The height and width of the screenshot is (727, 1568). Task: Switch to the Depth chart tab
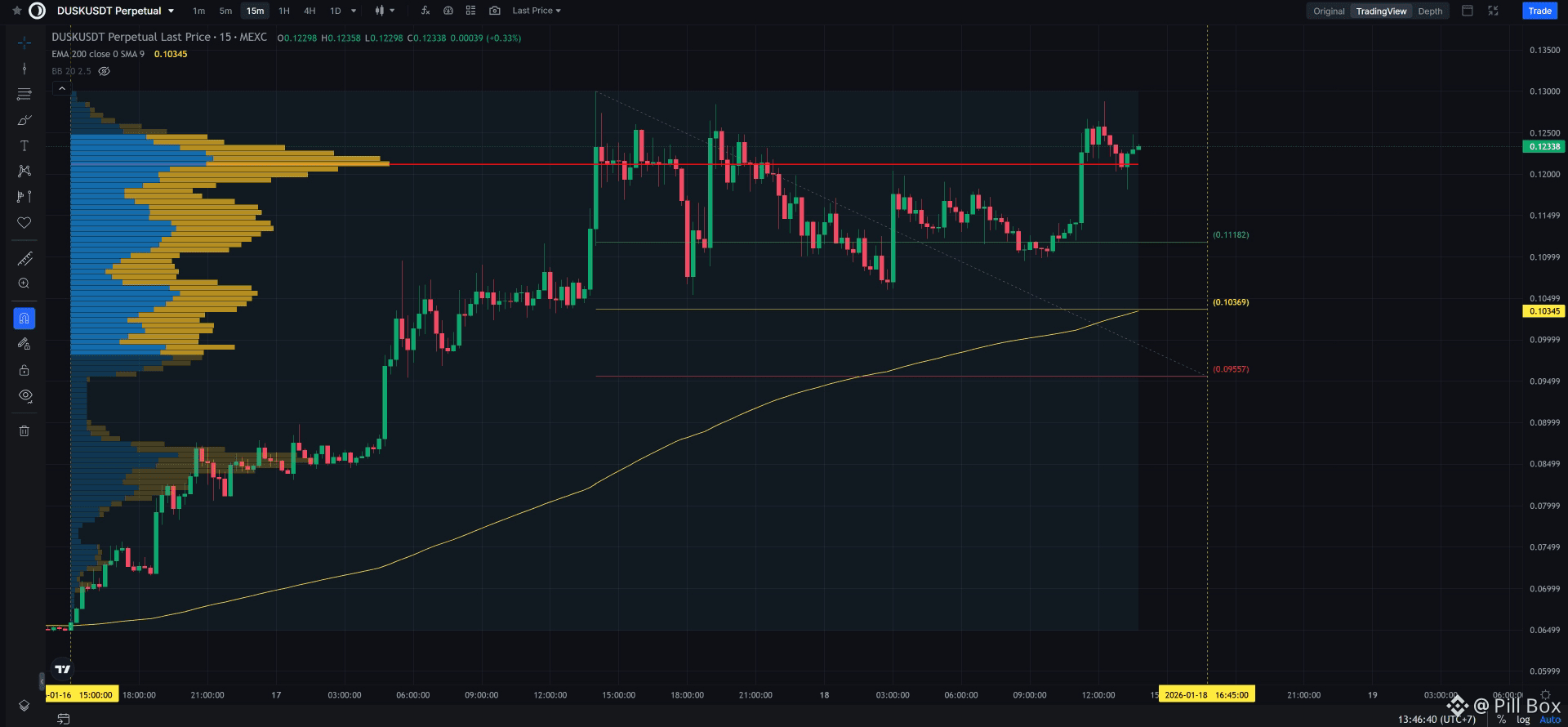(1430, 11)
